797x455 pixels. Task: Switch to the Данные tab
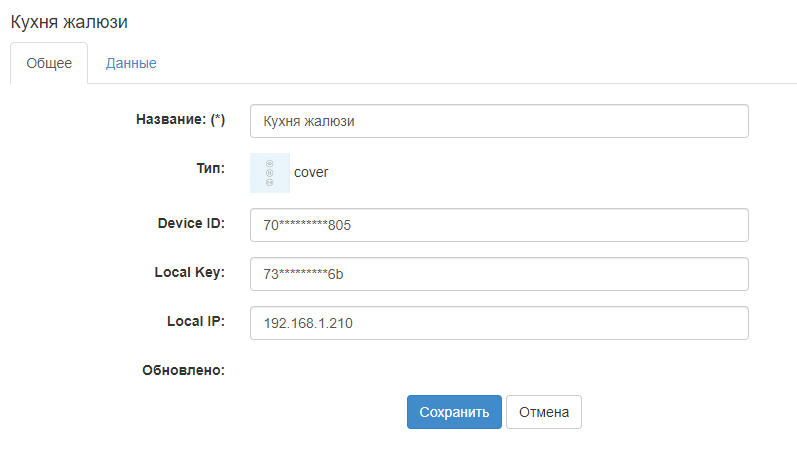[131, 63]
